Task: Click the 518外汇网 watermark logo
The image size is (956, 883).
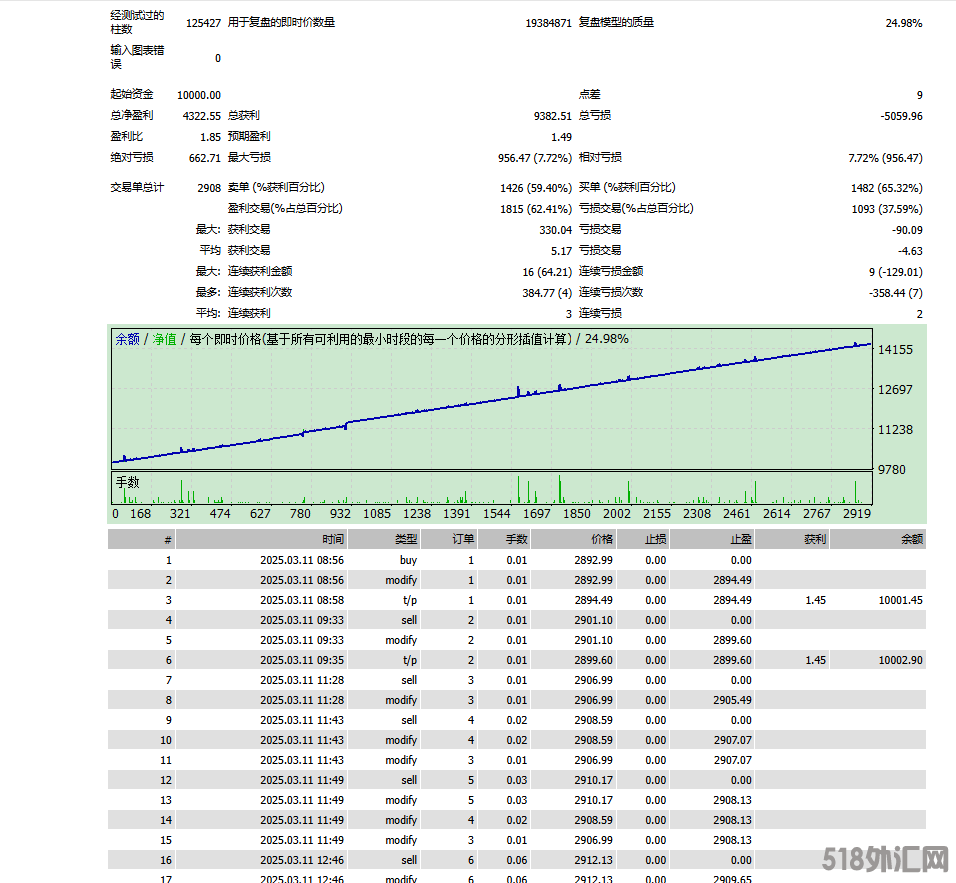Action: click(x=884, y=858)
